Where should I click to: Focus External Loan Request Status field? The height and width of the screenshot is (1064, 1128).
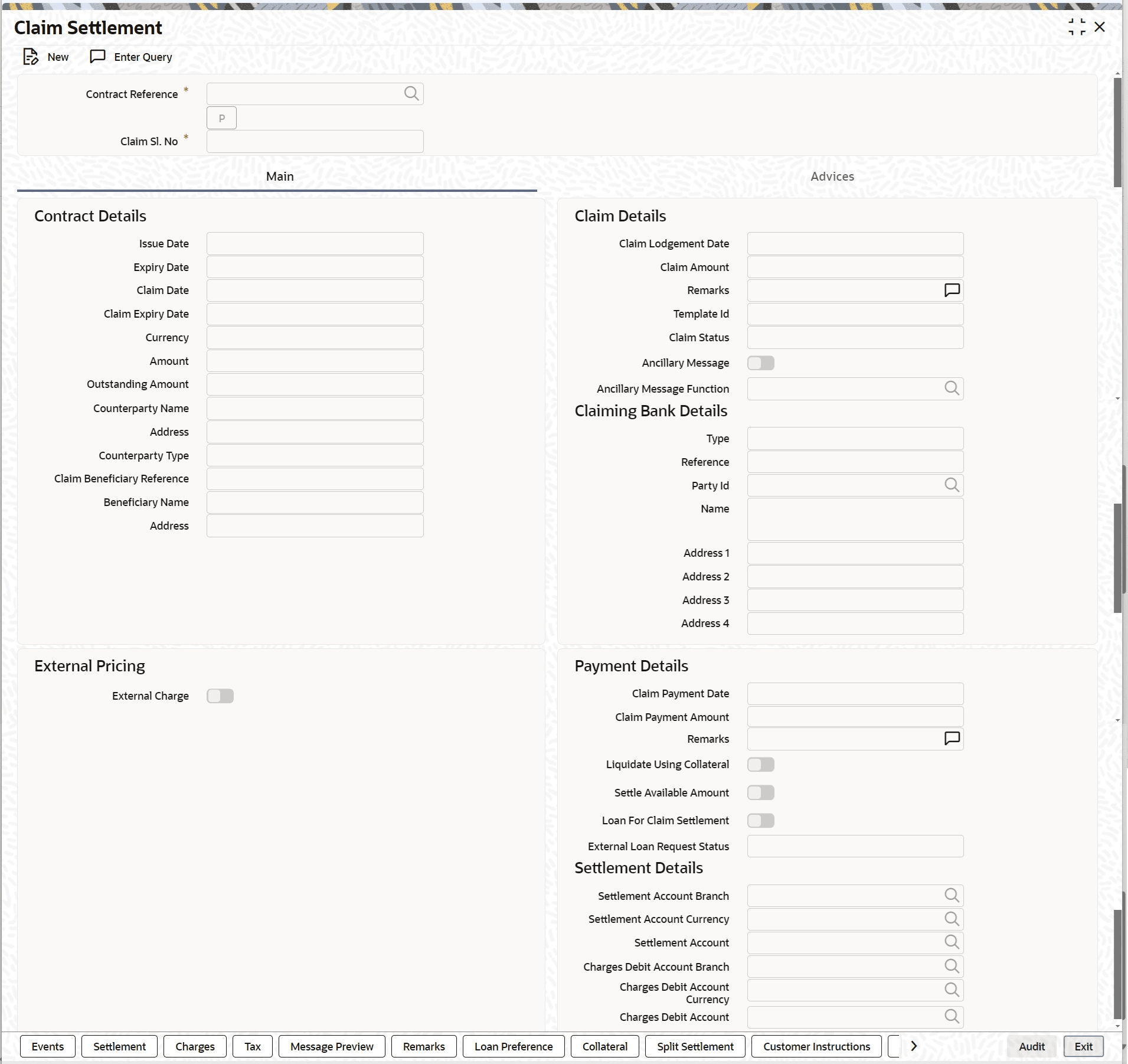(855, 846)
